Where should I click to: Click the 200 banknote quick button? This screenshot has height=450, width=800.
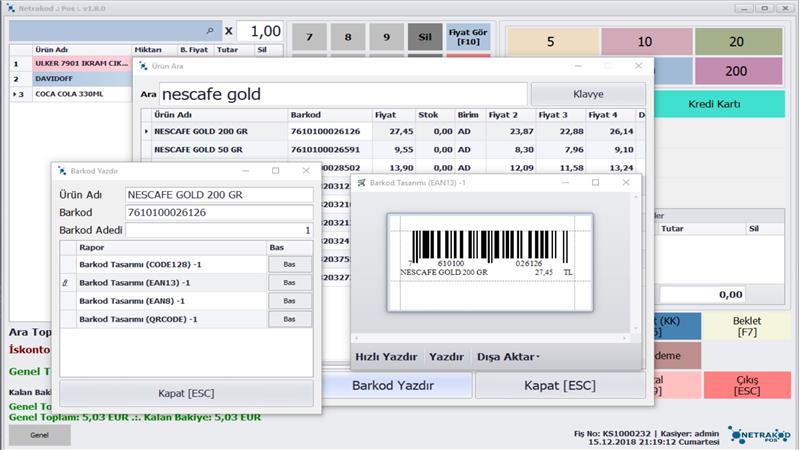[x=737, y=71]
